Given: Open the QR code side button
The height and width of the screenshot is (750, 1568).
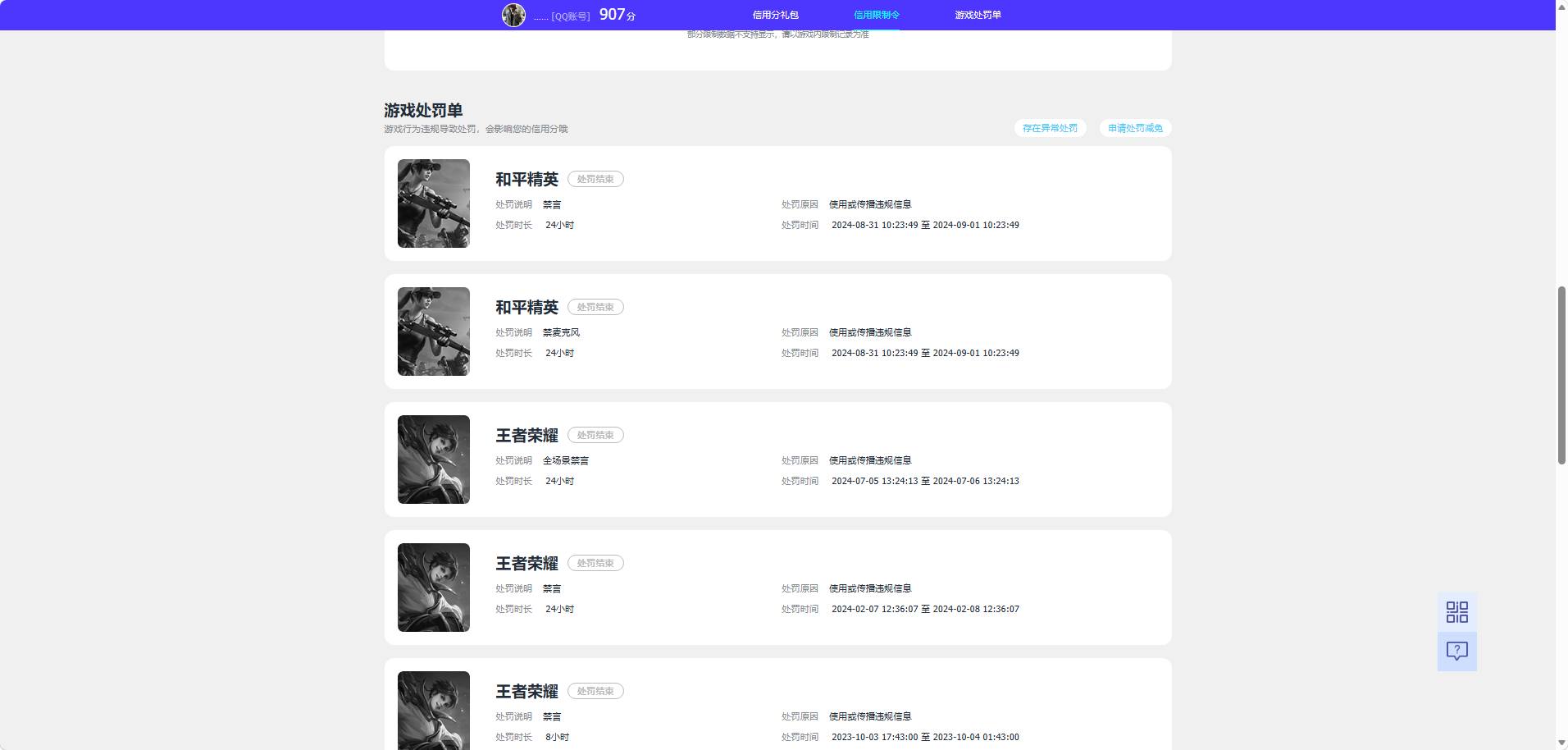Looking at the screenshot, I should pos(1457,612).
